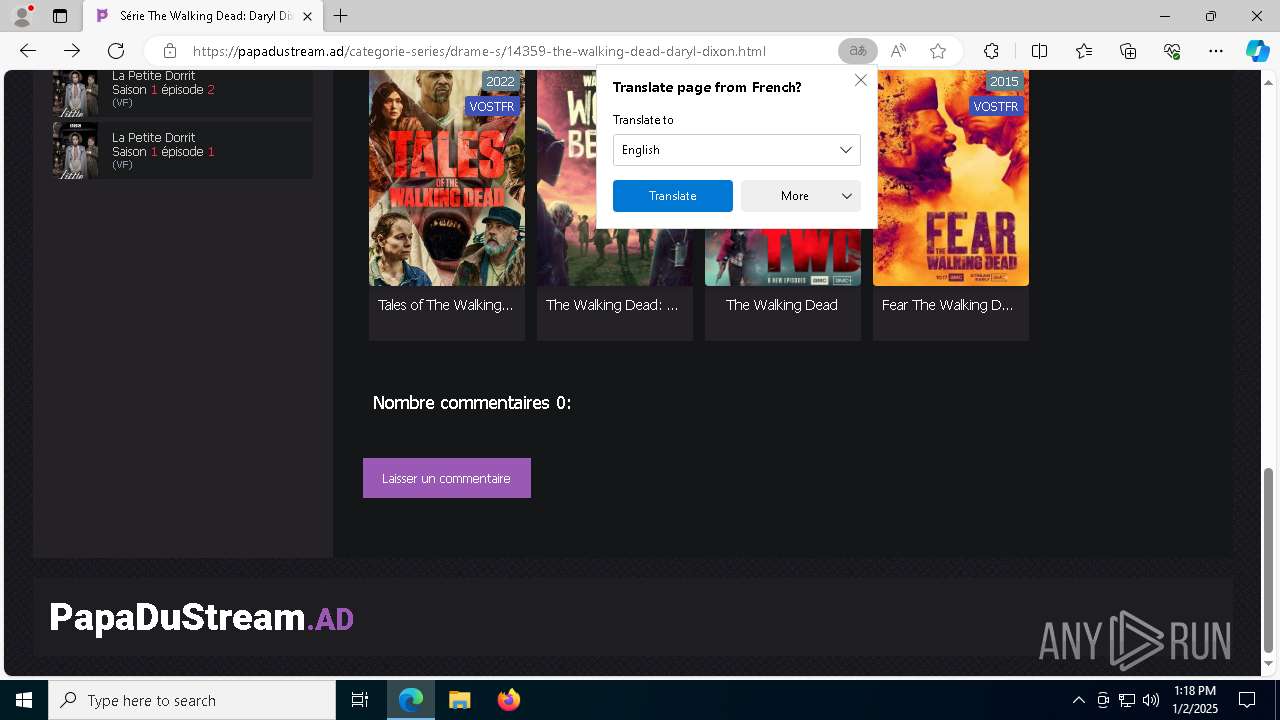1280x720 pixels.
Task: Click the taskbar search box
Action: click(x=192, y=700)
